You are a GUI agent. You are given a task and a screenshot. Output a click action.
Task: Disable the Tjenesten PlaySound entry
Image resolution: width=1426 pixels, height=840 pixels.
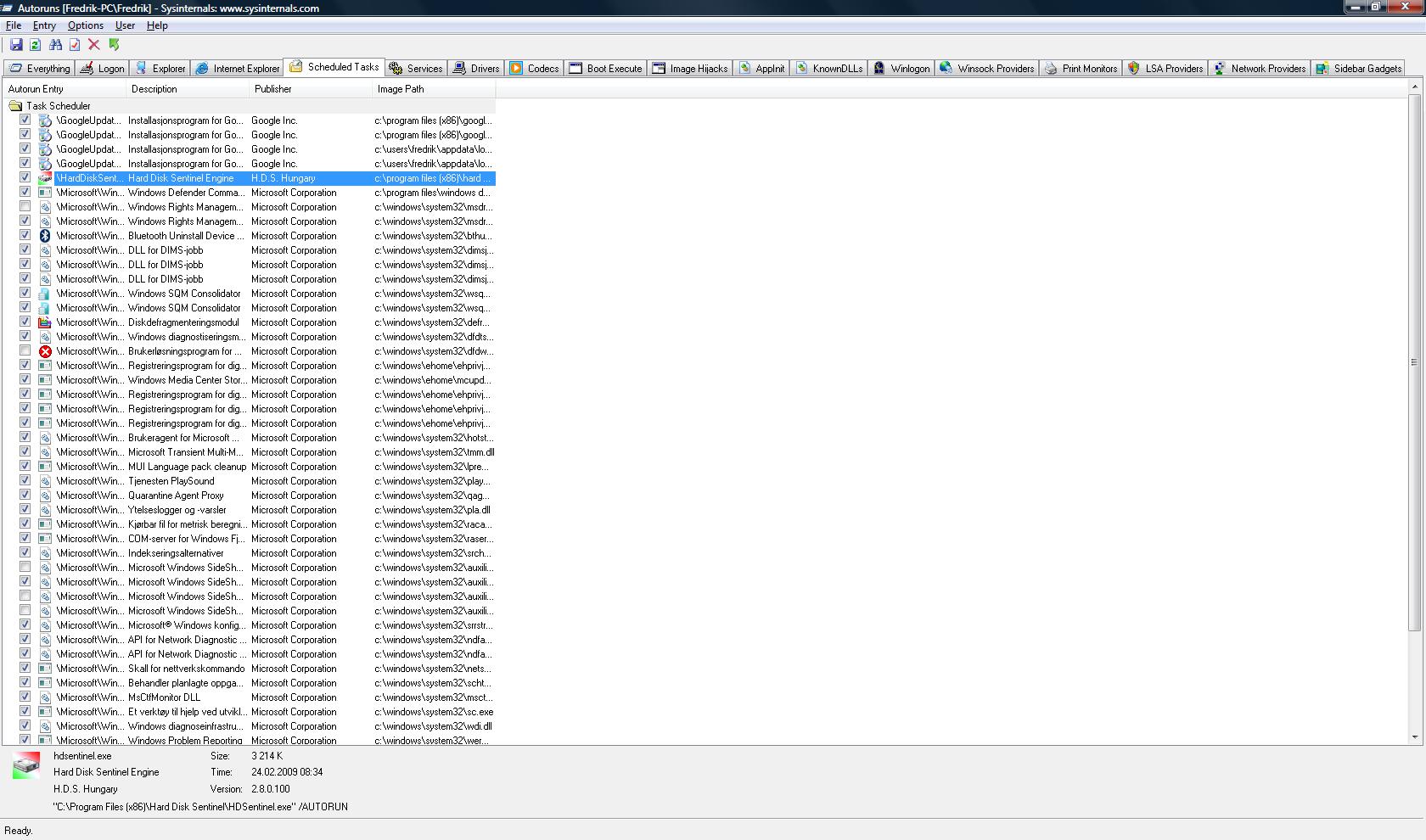pyautogui.click(x=25, y=481)
